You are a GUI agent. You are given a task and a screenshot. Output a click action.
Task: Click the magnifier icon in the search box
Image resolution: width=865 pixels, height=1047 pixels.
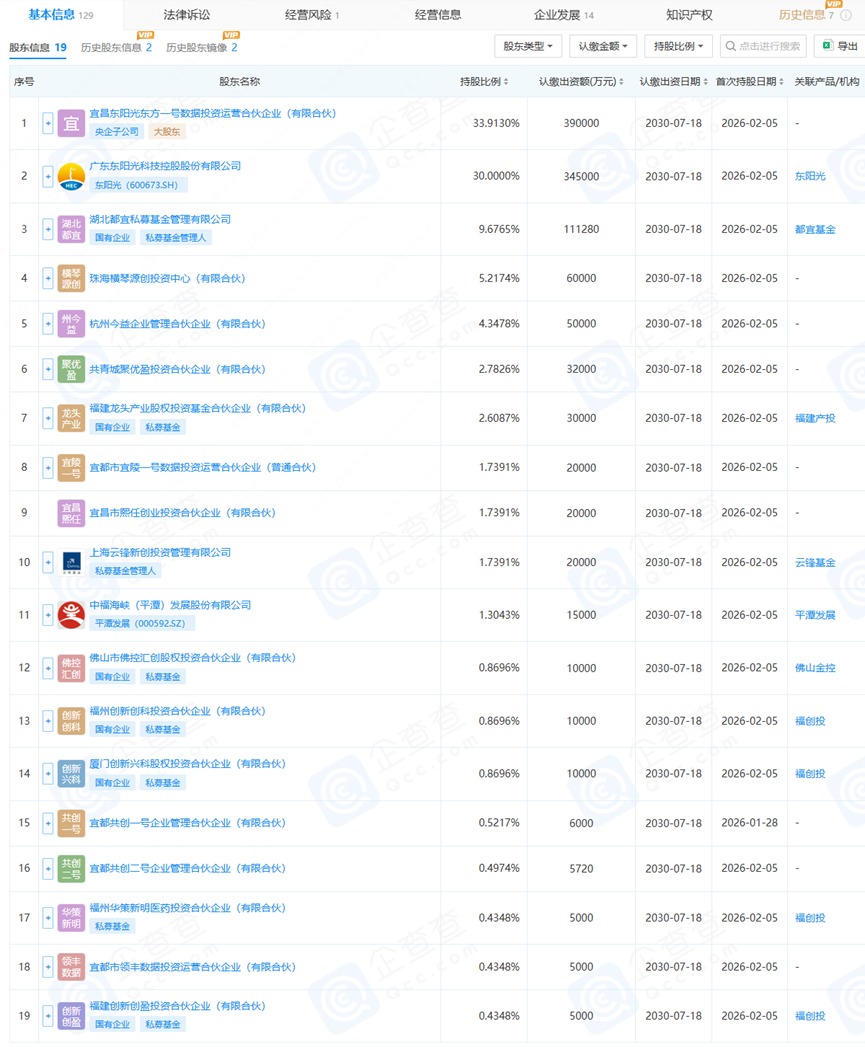click(731, 45)
